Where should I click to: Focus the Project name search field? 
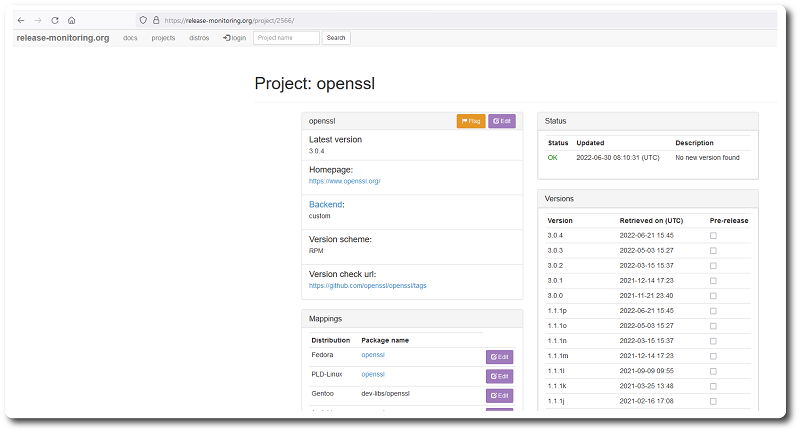tap(286, 38)
